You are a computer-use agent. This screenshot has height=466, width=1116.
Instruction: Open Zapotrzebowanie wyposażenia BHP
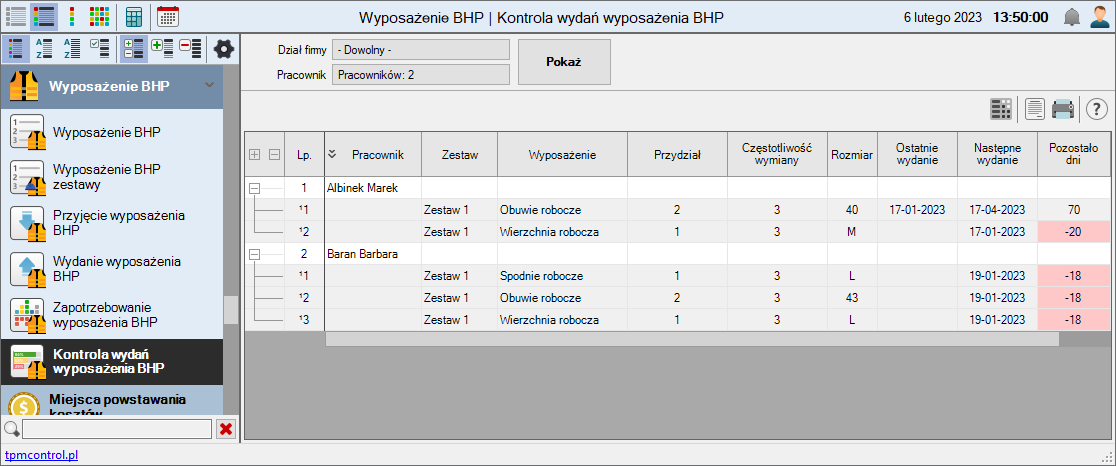(112, 315)
